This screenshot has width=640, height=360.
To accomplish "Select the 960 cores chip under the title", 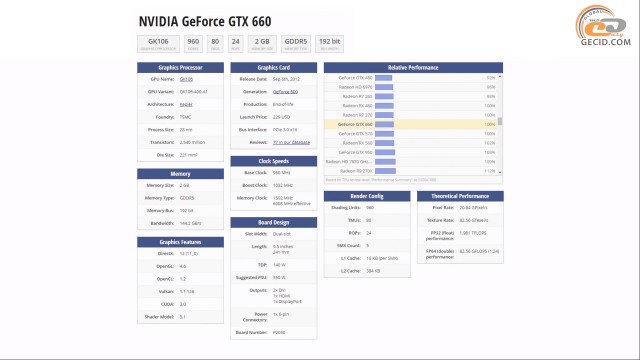I will pos(193,44).
